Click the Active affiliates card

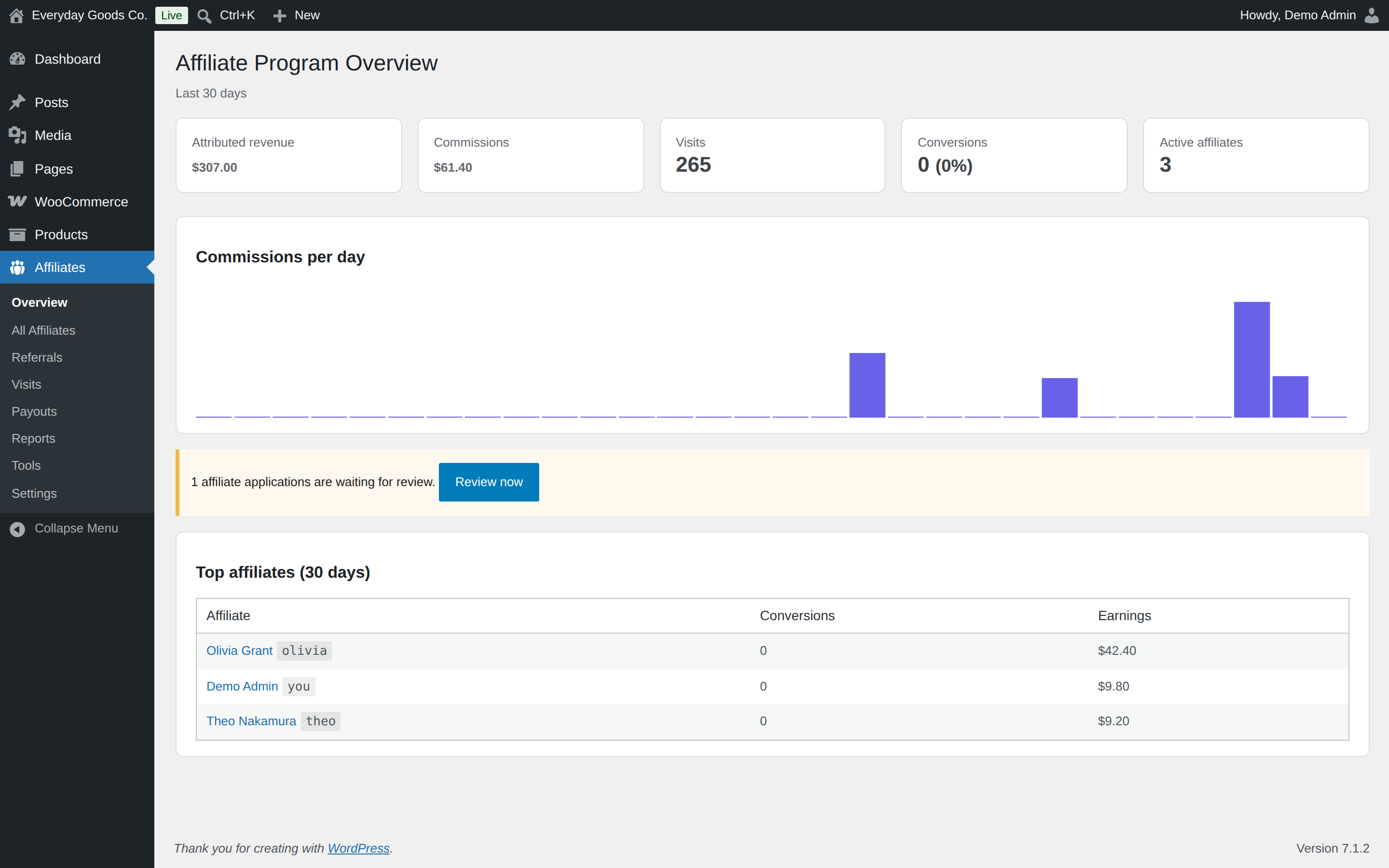[1256, 155]
